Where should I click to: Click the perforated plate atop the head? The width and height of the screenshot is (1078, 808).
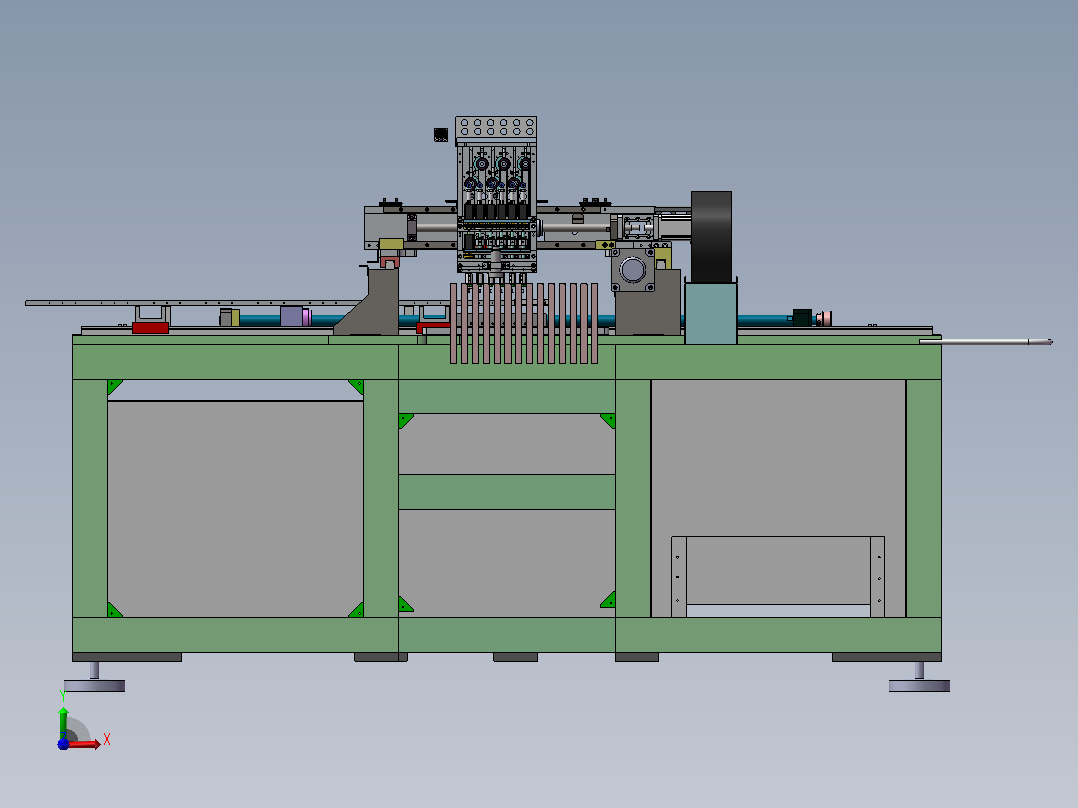(496, 127)
